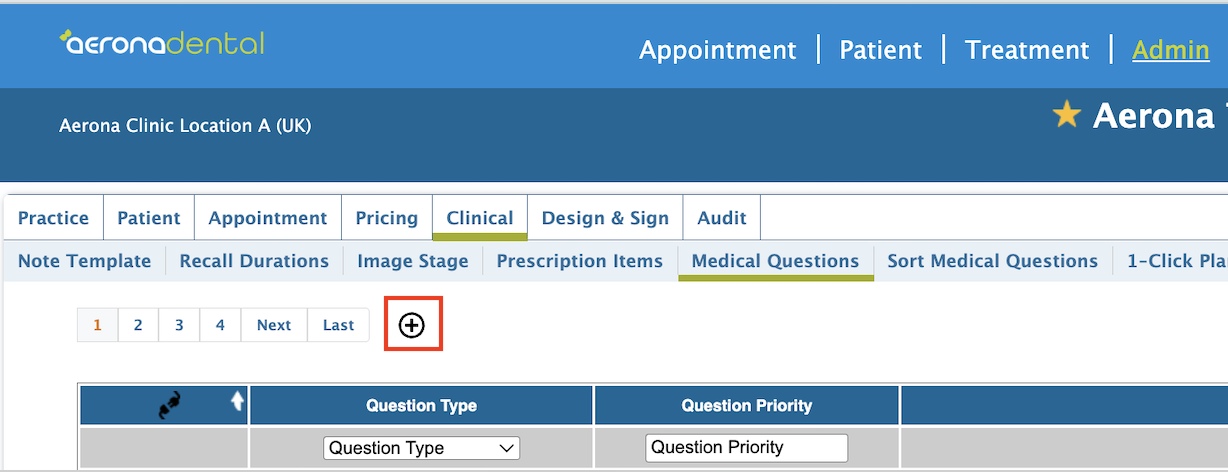Open the Question Type filter dropdown
Image resolution: width=1228 pixels, height=472 pixels.
click(x=421, y=448)
